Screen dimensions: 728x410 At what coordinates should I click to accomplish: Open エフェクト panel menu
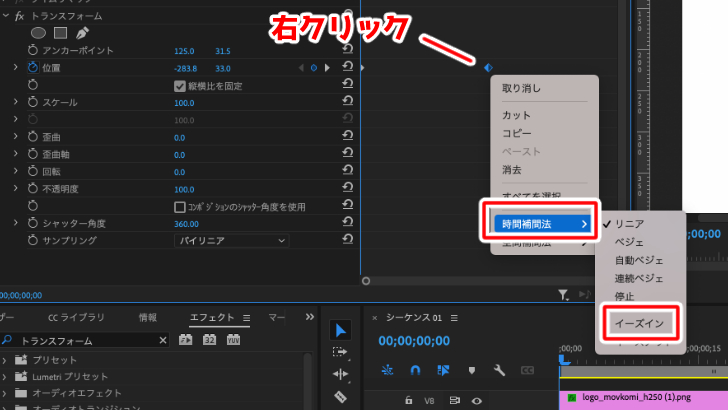247,318
